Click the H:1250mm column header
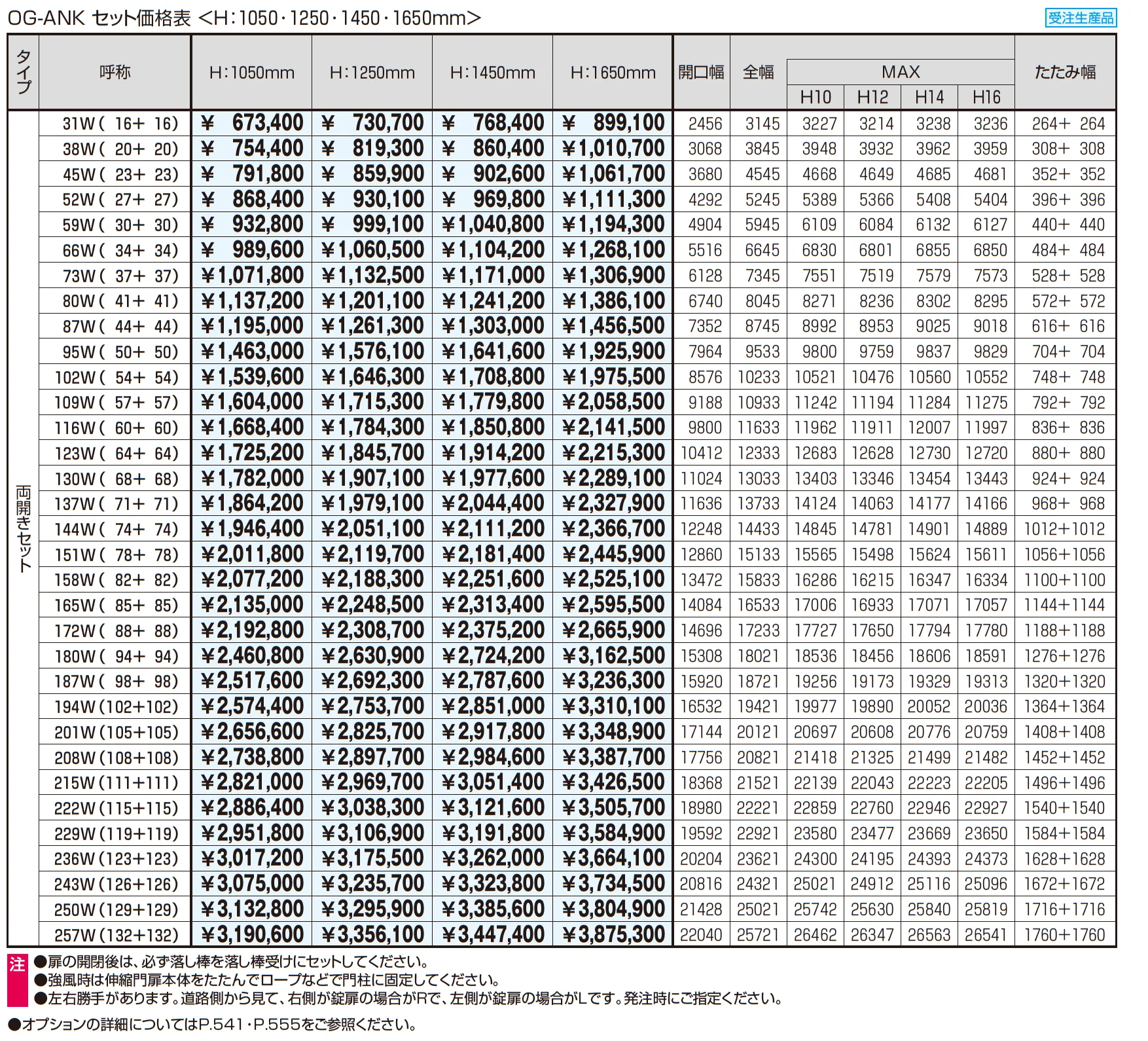Viewport: 1148px width, 1041px height. pyautogui.click(x=372, y=73)
